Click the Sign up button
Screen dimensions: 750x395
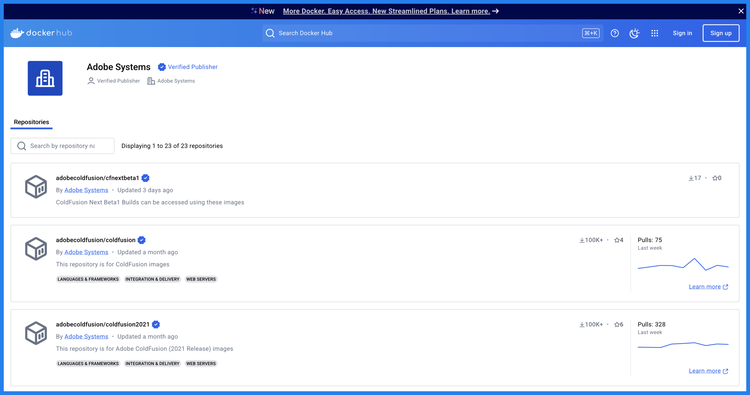(x=721, y=33)
